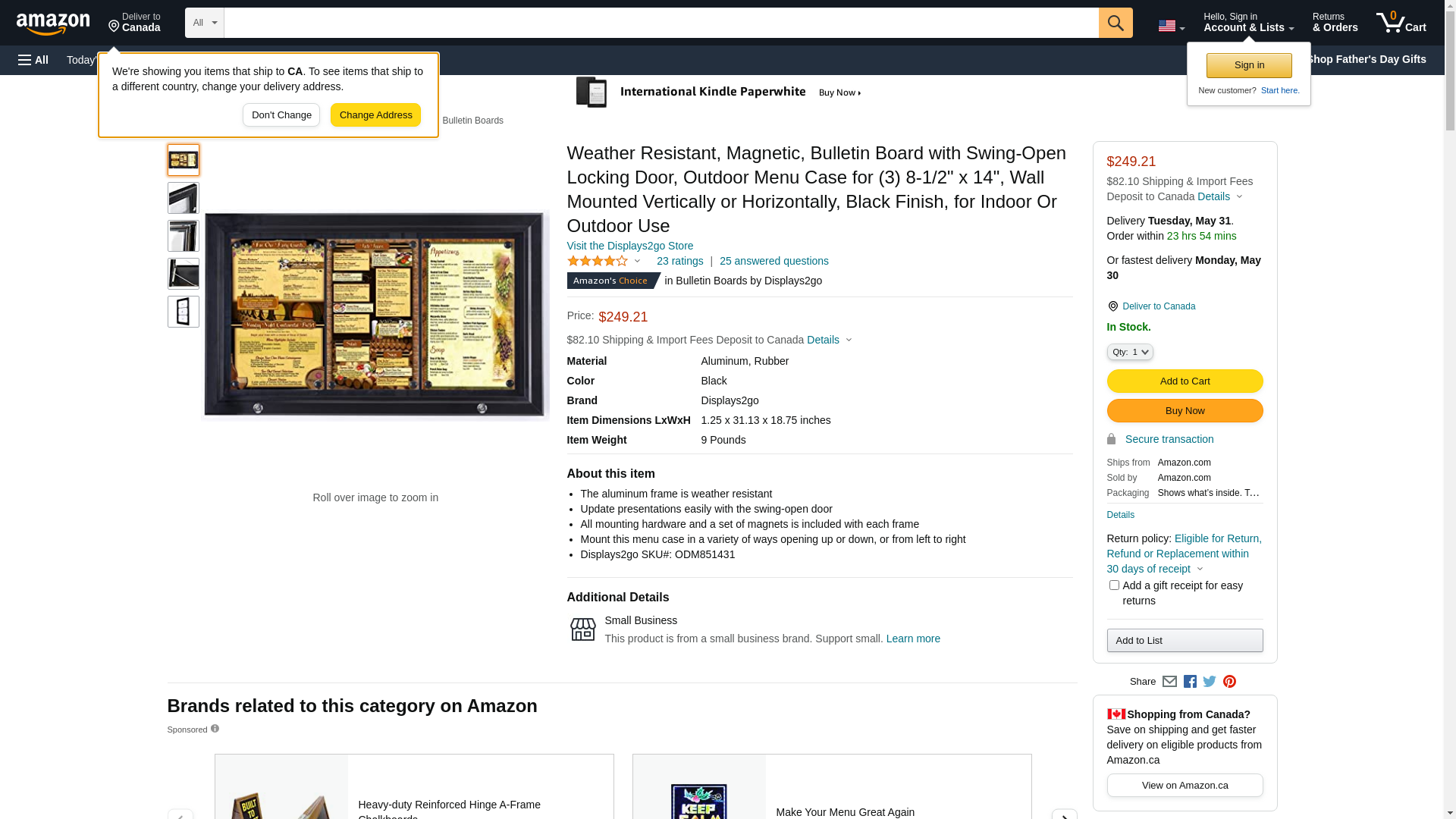Image resolution: width=1456 pixels, height=819 pixels.
Task: Click the search magnifier button
Action: point(1116,23)
